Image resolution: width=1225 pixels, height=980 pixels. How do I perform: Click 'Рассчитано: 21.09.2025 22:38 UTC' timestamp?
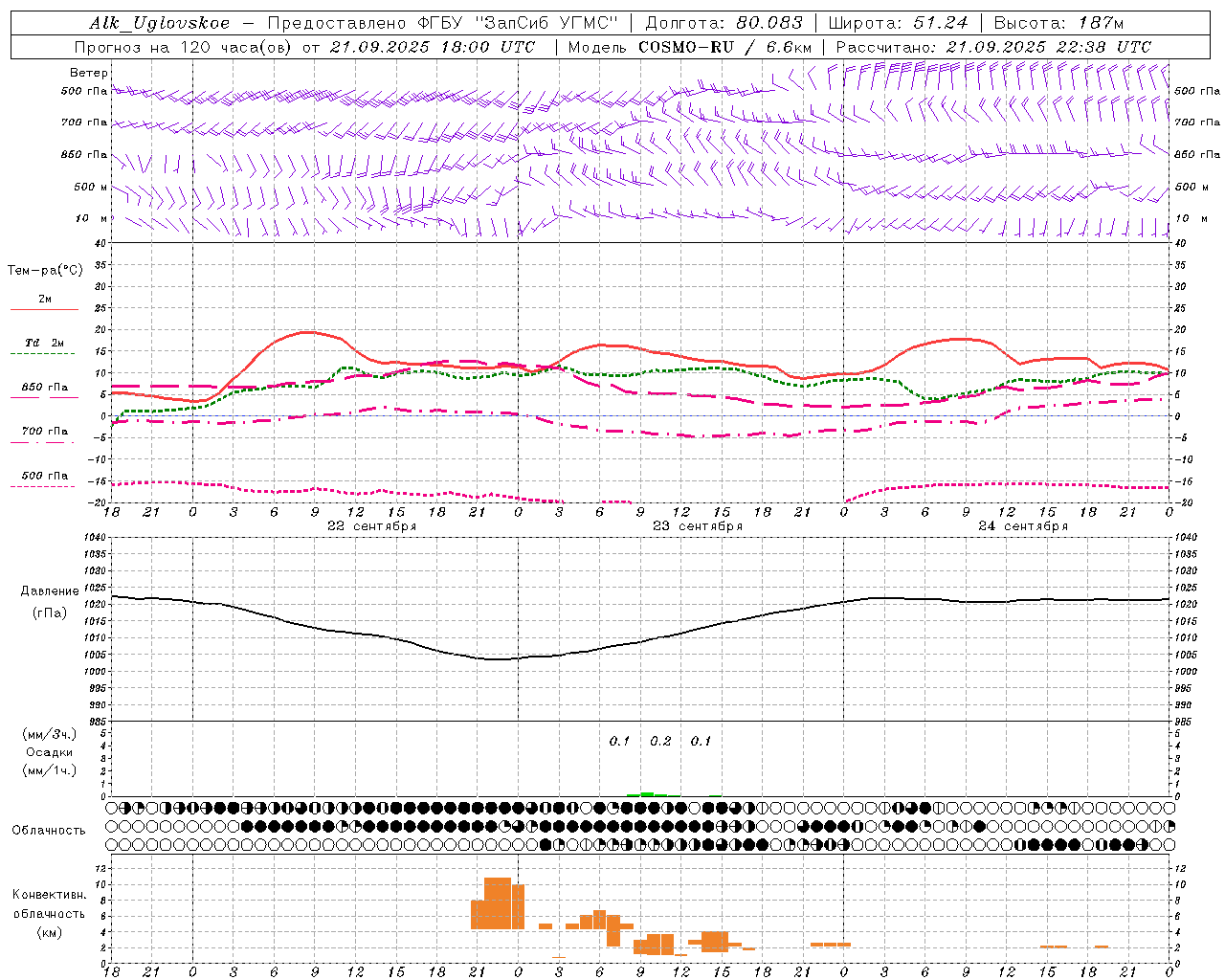tap(993, 47)
